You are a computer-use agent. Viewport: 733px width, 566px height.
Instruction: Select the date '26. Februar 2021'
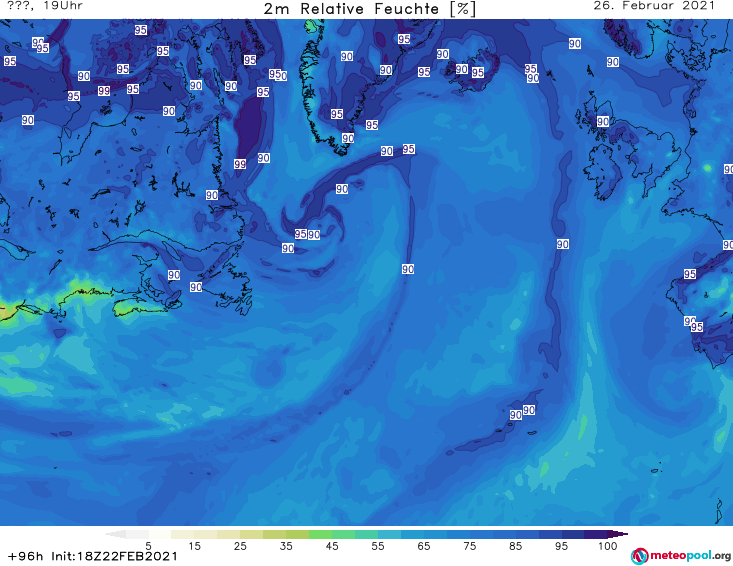tap(654, 6)
